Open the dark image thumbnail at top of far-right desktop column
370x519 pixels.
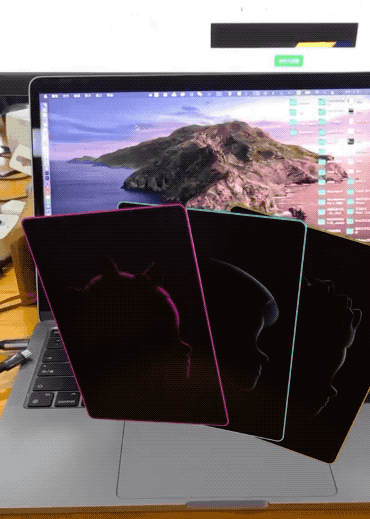click(x=351, y=111)
